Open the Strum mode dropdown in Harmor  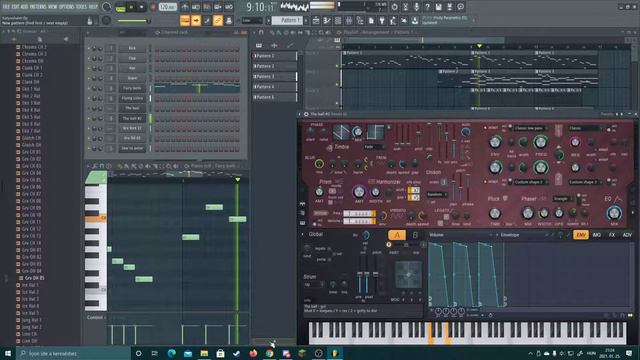[314, 284]
